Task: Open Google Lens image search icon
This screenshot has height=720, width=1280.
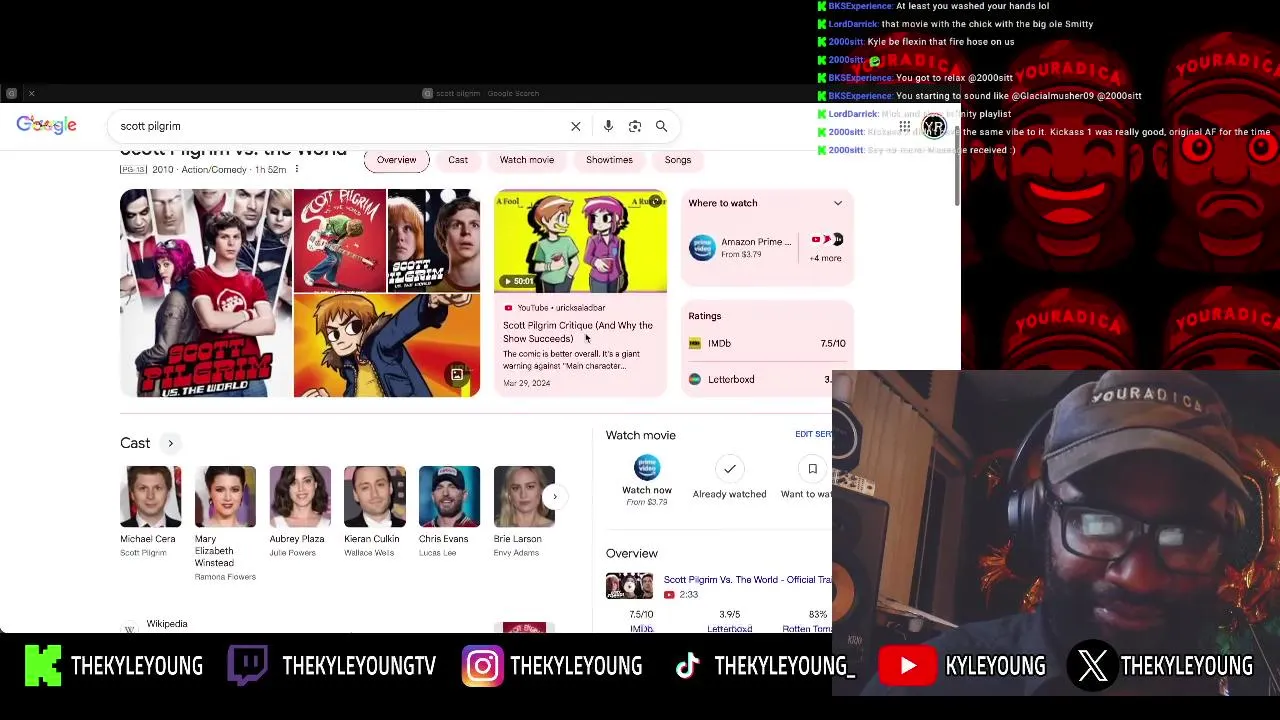Action: [x=635, y=126]
